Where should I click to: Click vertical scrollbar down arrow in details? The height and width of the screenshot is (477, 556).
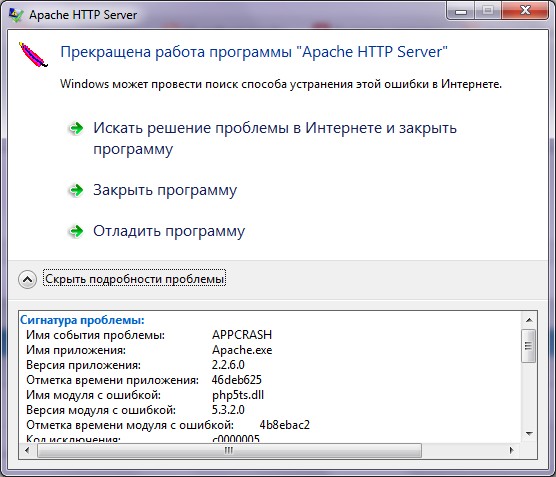pos(529,433)
